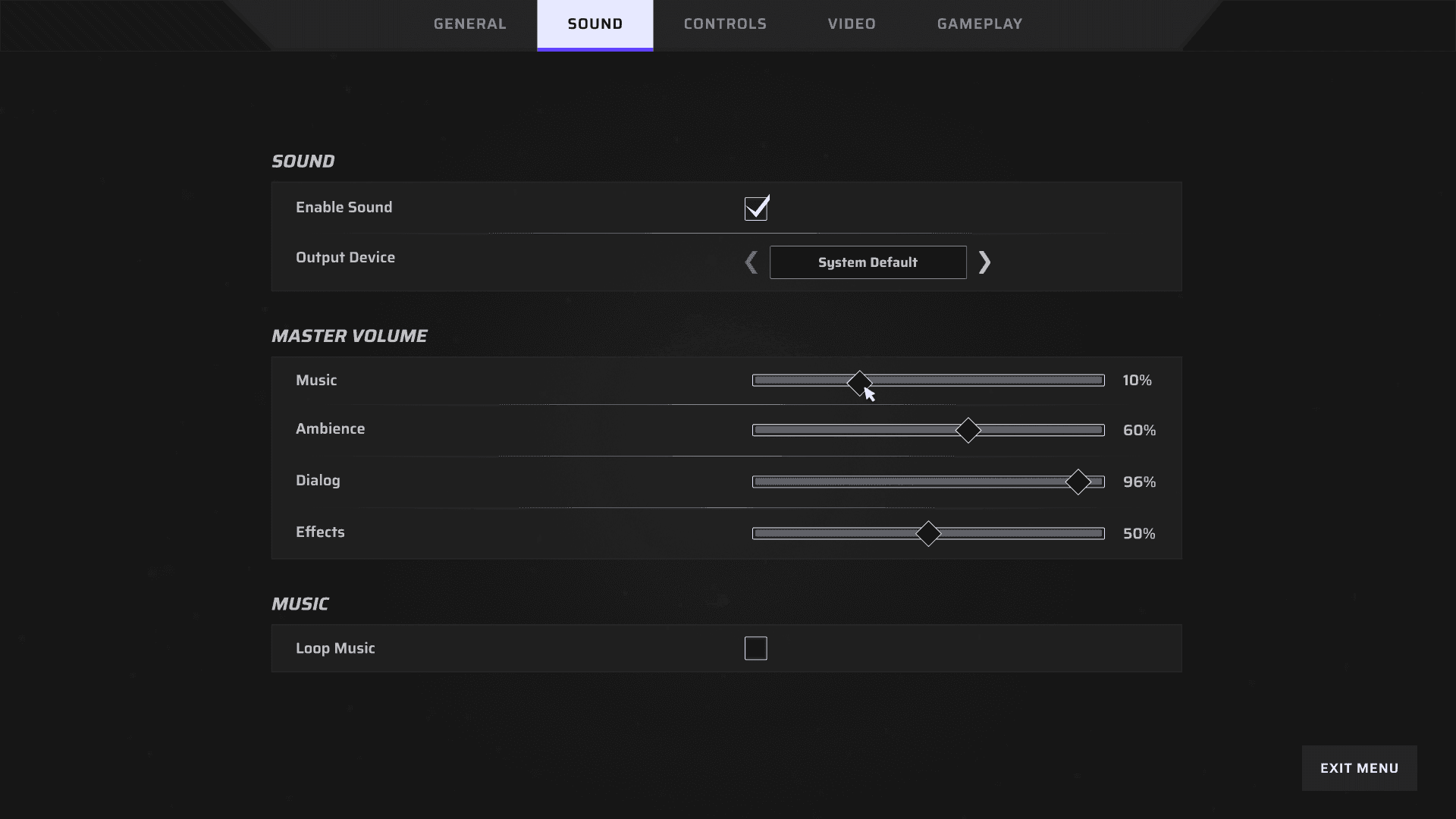
Task: Switch to the General tab
Action: coord(469,24)
